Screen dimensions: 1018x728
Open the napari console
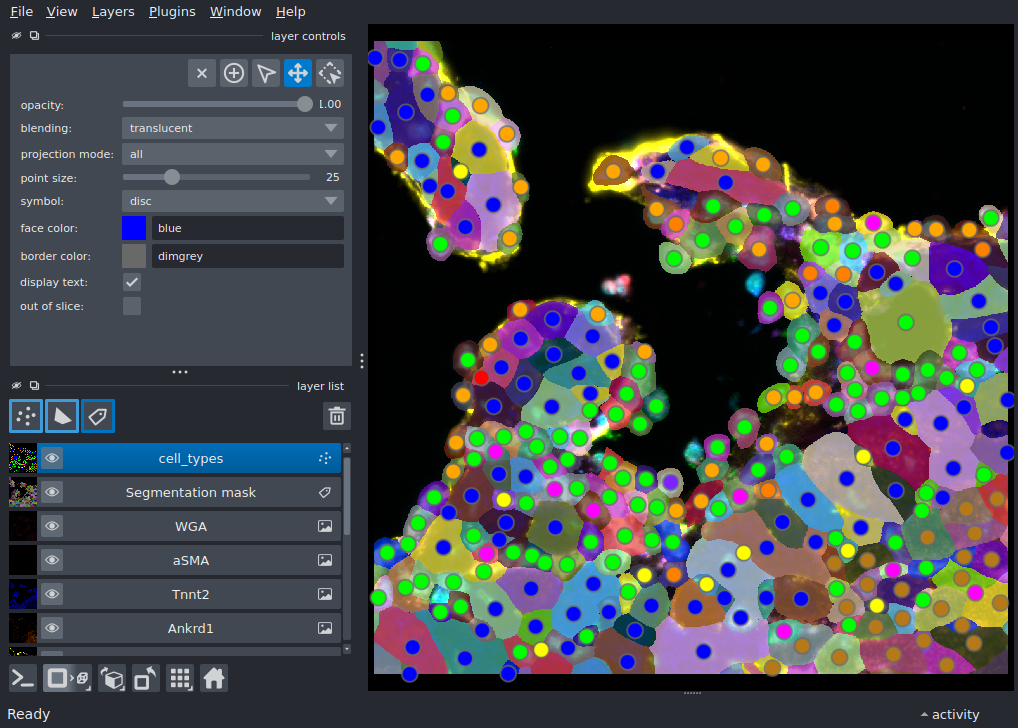24,678
